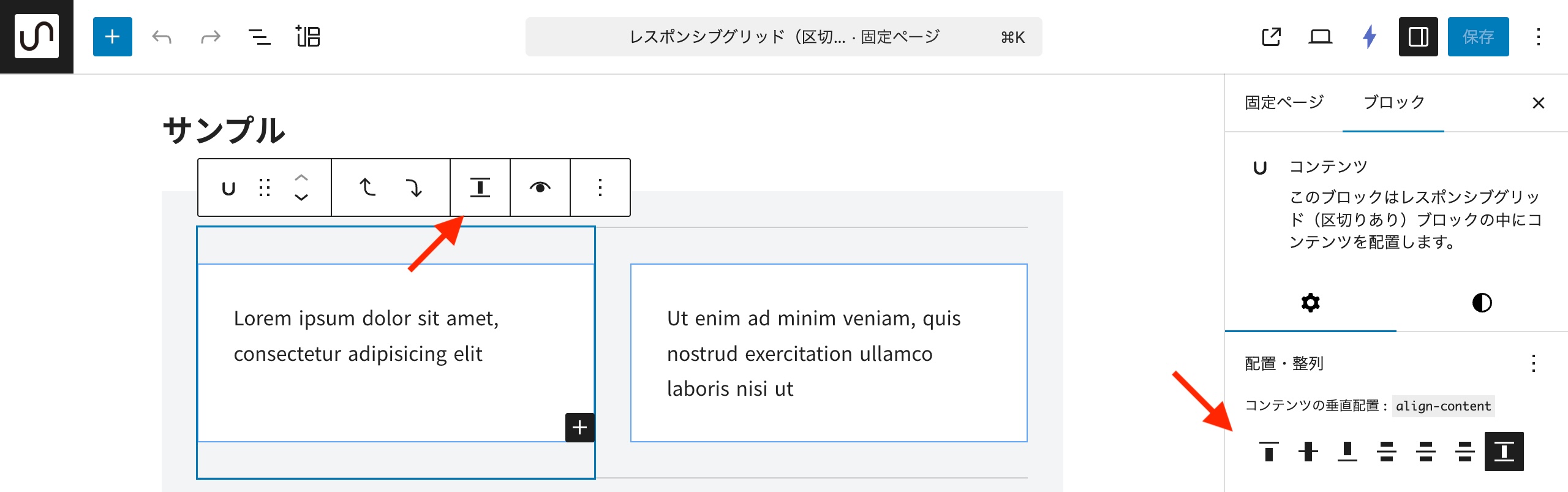The width and height of the screenshot is (1568, 492).
Task: Open the pattern inserter icon in toolbar
Action: [x=308, y=37]
